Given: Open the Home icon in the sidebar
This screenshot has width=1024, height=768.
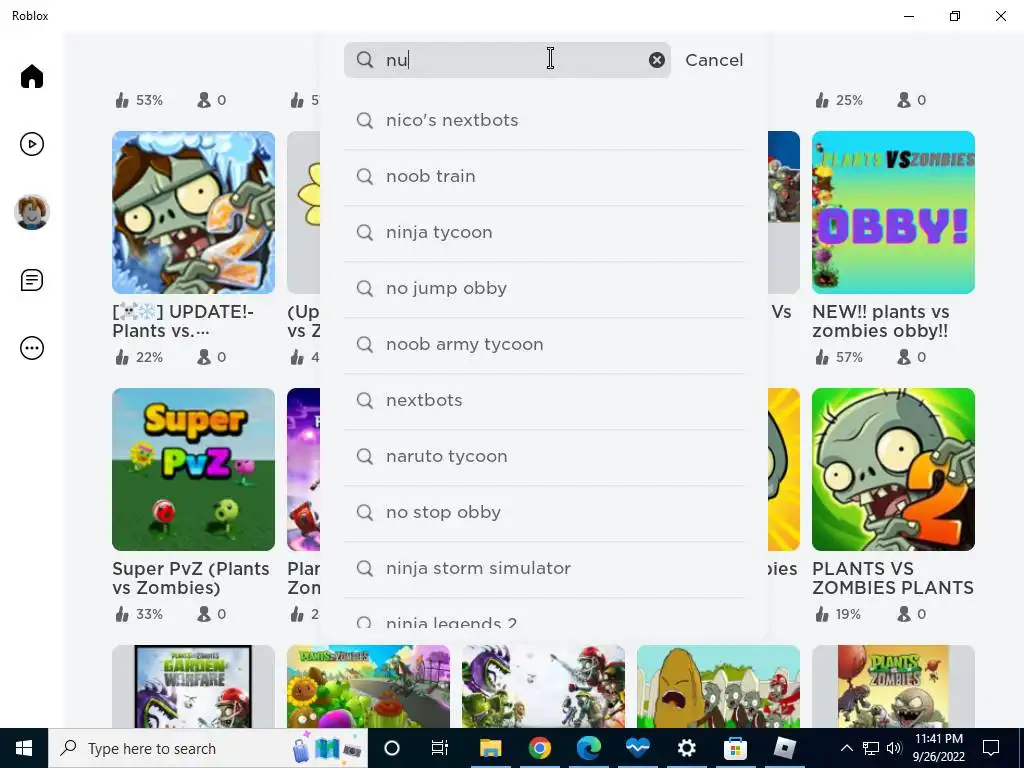Looking at the screenshot, I should [x=31, y=76].
